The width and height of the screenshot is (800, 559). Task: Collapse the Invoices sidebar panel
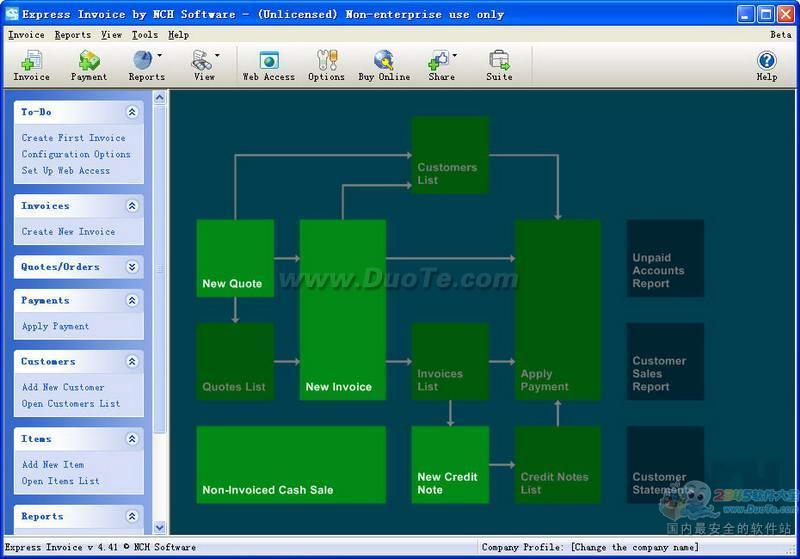(132, 206)
